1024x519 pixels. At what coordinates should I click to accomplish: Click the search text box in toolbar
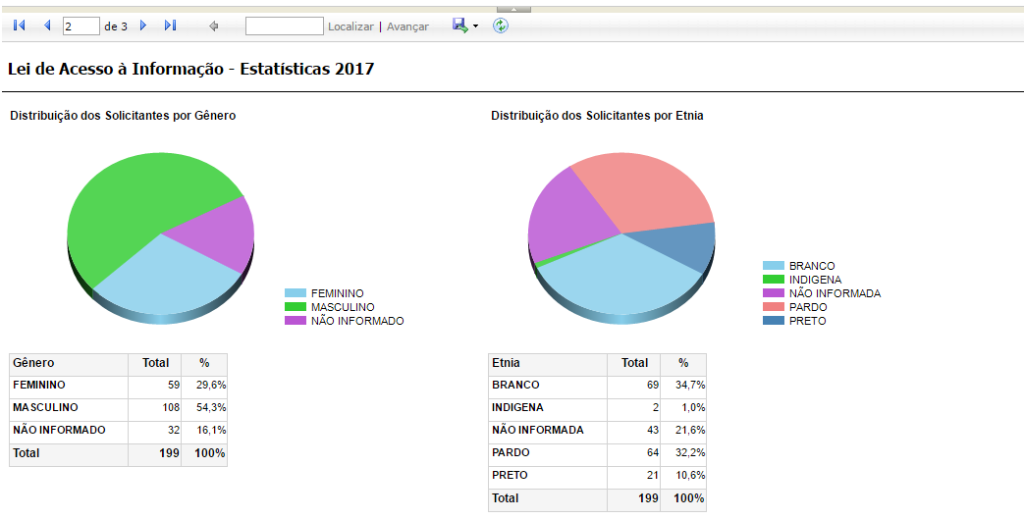(x=284, y=26)
